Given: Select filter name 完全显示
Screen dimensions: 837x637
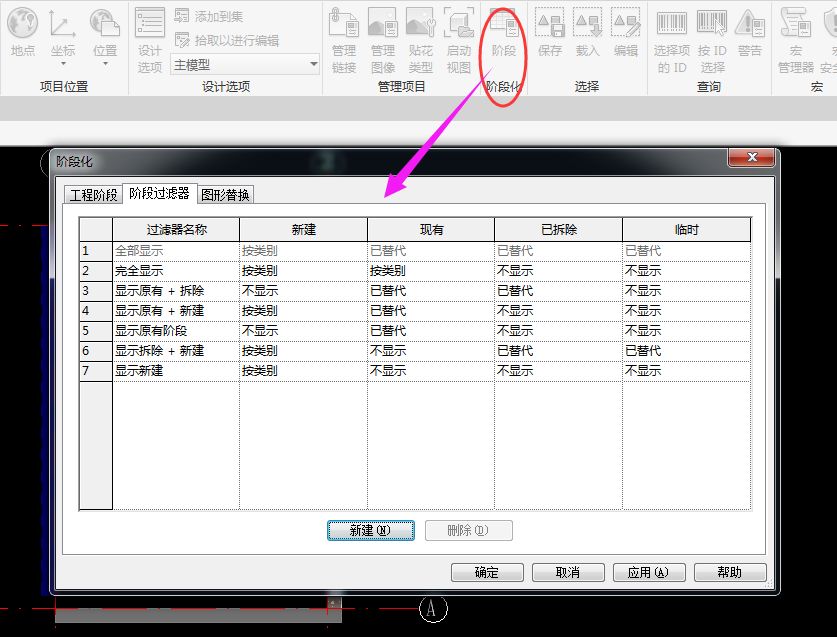Looking at the screenshot, I should pos(176,271).
